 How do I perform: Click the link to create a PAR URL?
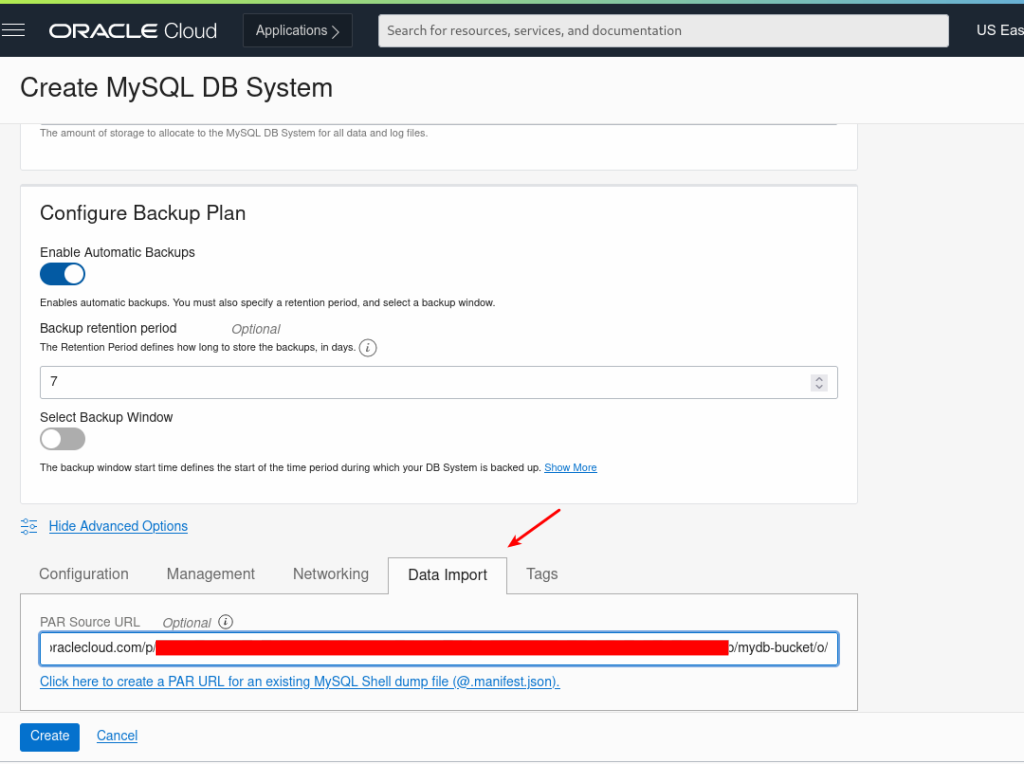coord(298,681)
